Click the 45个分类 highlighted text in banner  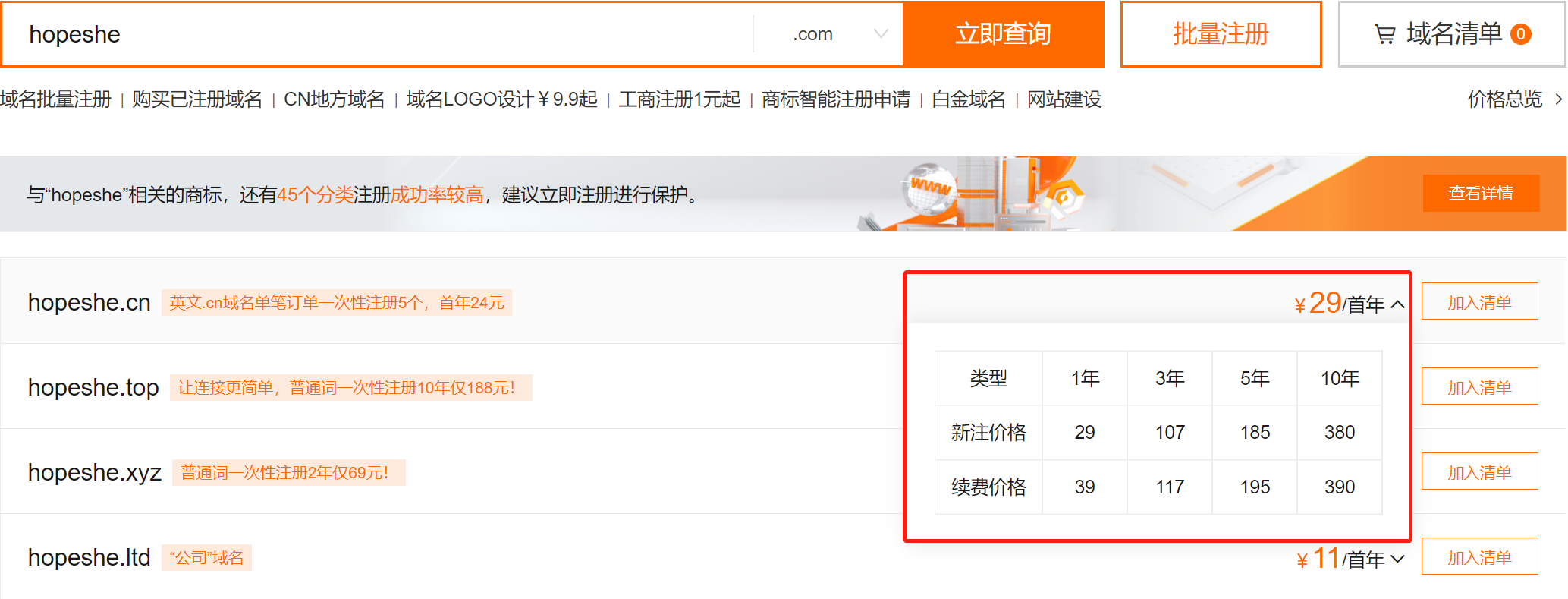(x=315, y=195)
